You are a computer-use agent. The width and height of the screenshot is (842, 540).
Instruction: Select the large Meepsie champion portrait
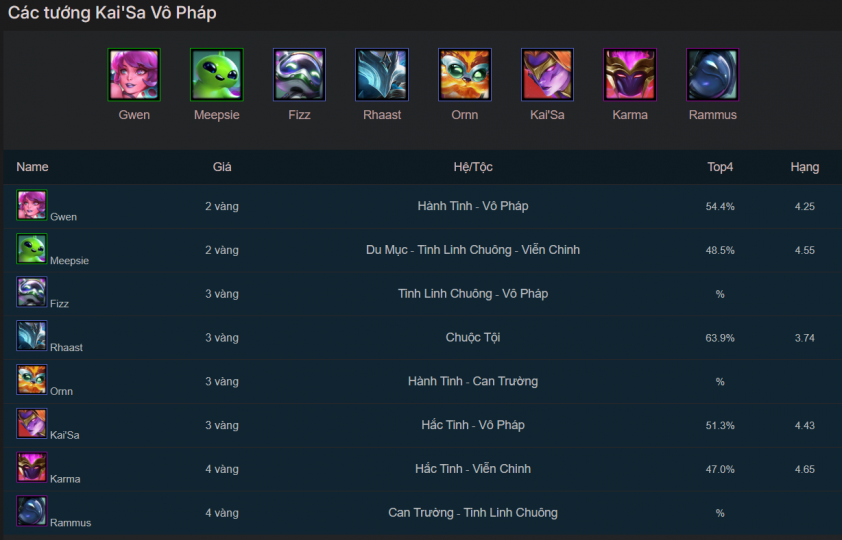click(x=216, y=75)
